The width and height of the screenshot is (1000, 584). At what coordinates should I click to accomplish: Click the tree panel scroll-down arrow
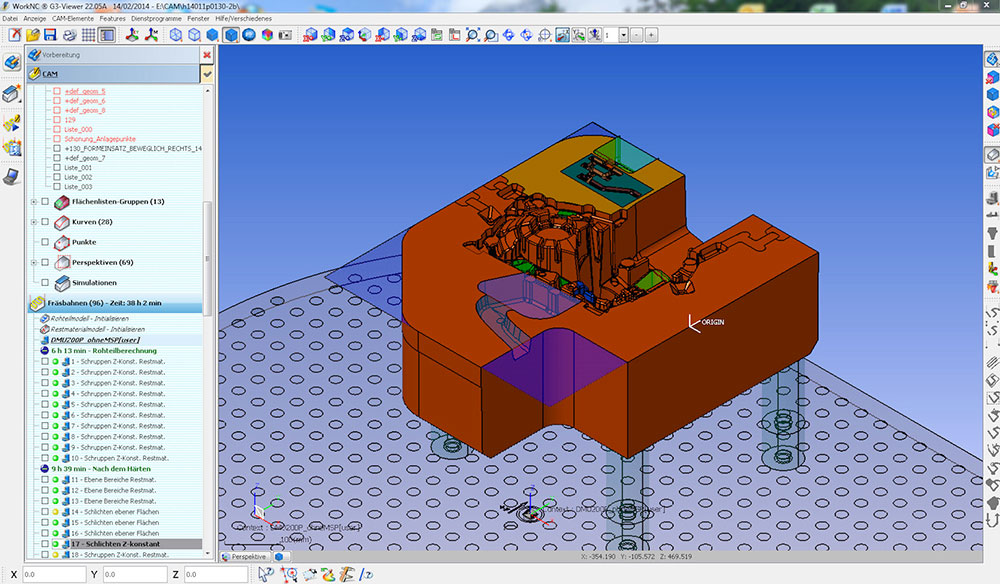(x=207, y=554)
